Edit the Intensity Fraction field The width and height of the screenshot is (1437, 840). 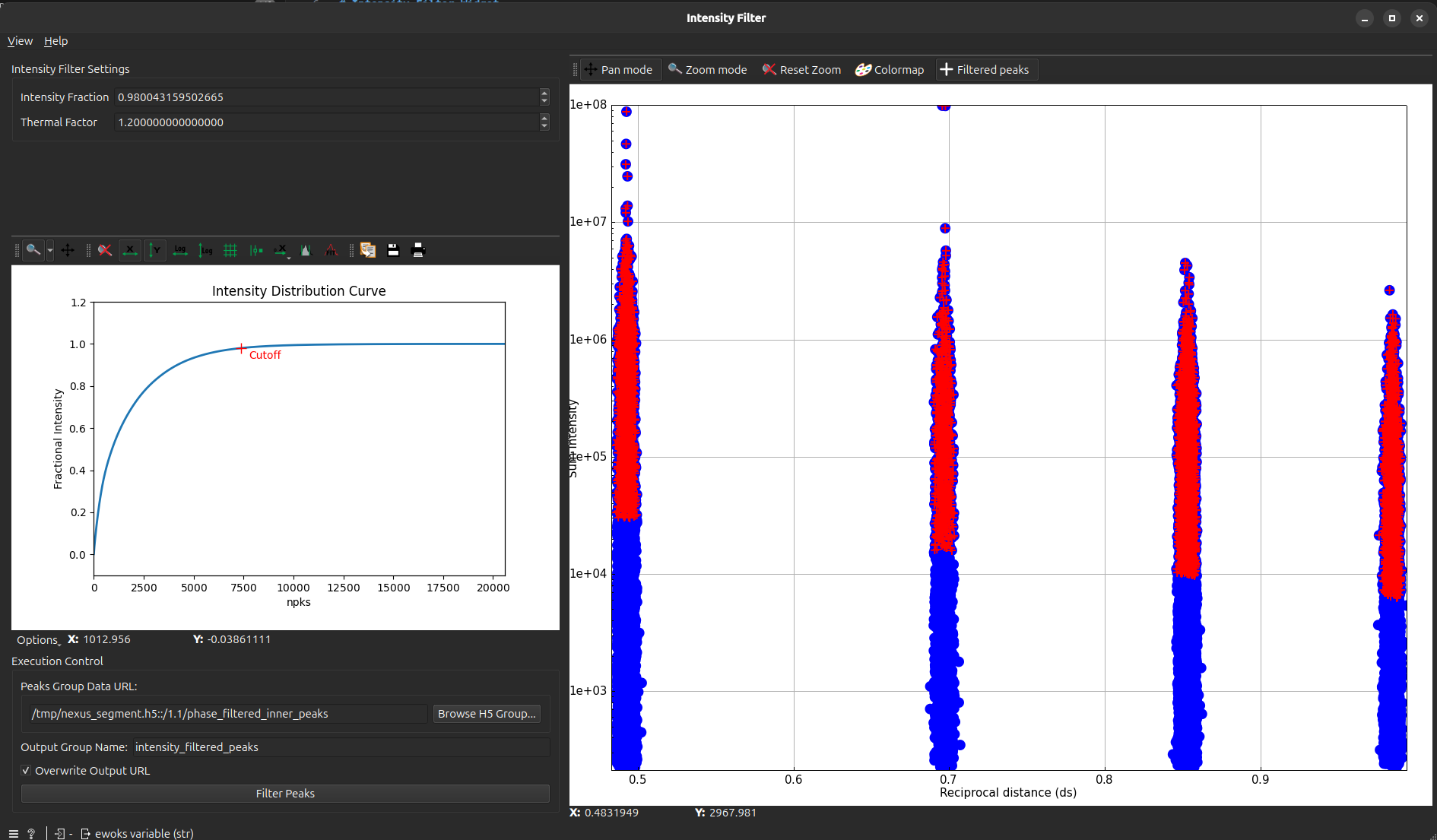point(327,97)
